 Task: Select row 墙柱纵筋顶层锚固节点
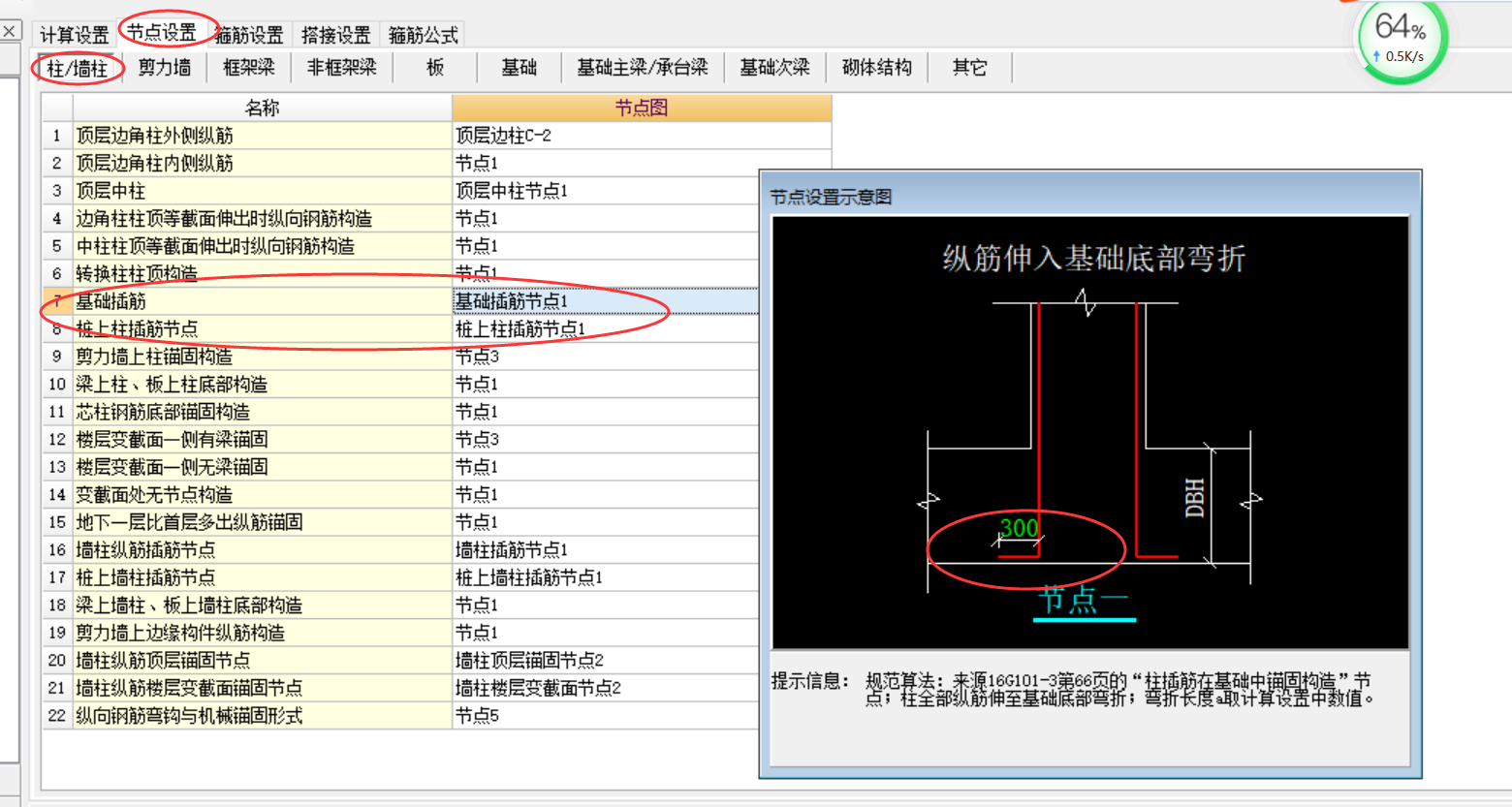[x=262, y=661]
